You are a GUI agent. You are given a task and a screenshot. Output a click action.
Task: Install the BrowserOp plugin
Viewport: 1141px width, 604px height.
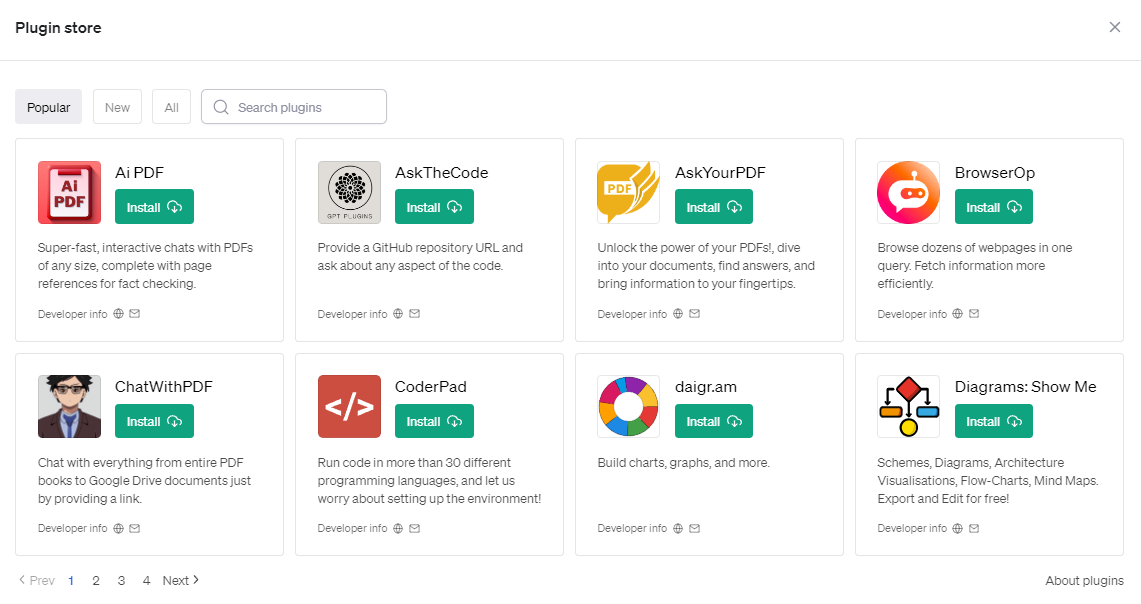[994, 207]
